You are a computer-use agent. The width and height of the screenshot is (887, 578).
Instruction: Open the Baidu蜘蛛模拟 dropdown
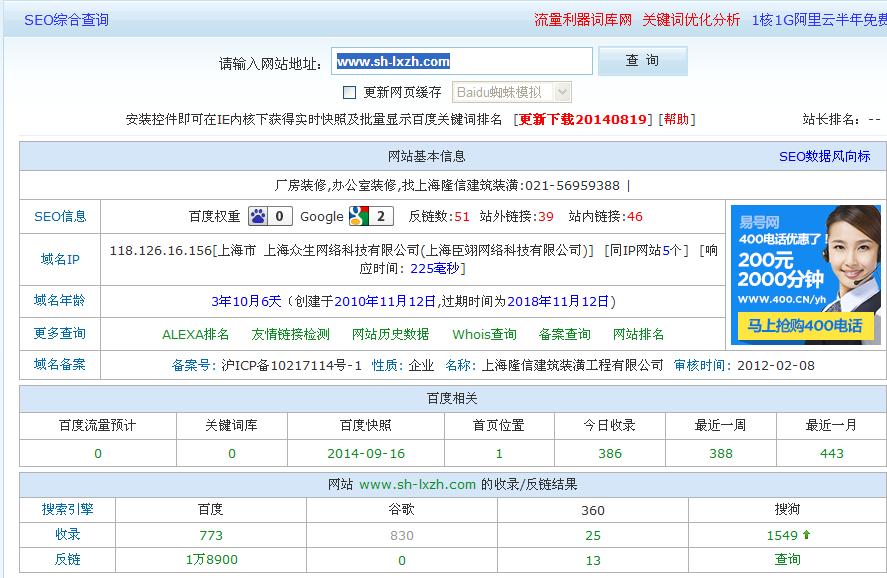pos(512,92)
